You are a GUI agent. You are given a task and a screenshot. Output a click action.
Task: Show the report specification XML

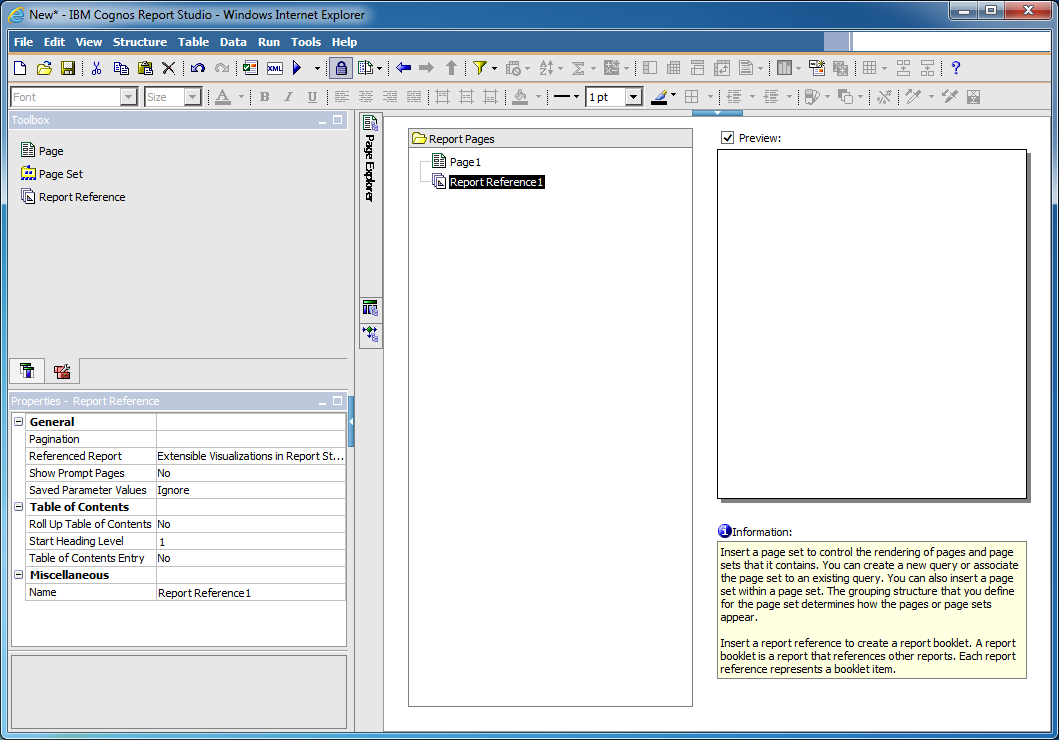[x=274, y=68]
